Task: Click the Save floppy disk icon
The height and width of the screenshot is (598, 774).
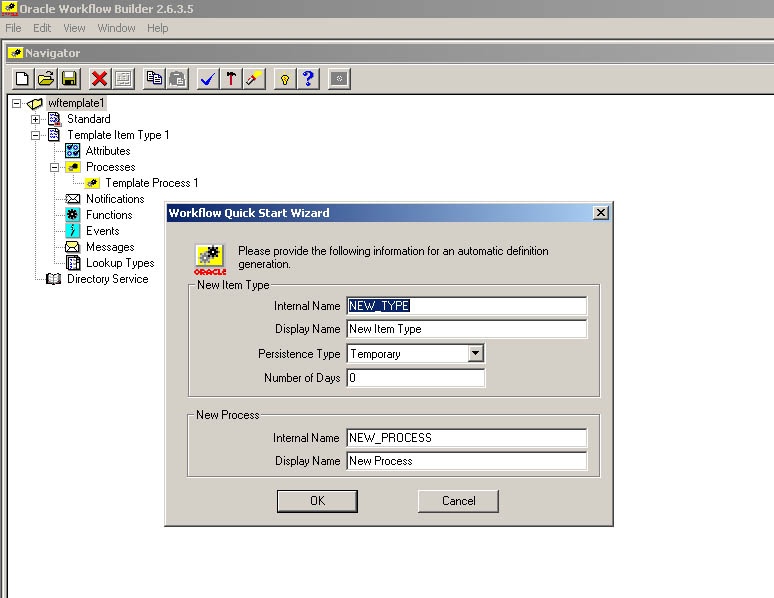Action: [x=70, y=79]
